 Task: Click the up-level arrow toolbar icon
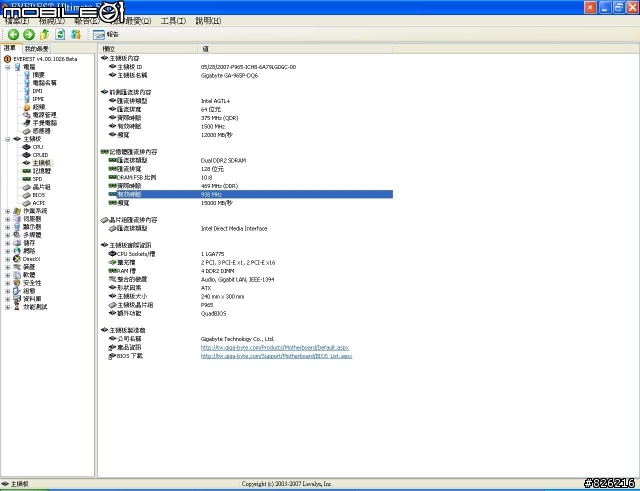click(x=44, y=35)
